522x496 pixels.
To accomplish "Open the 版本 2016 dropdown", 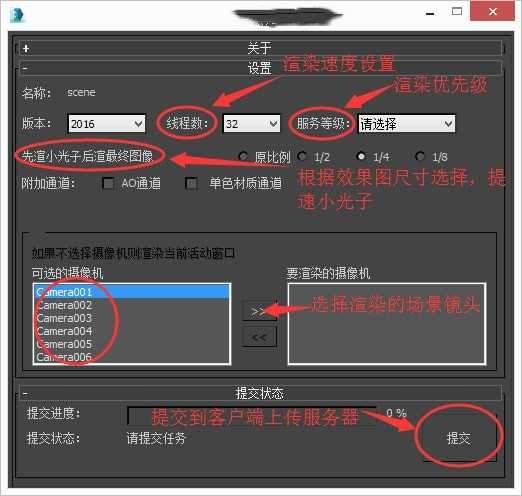I will coord(107,124).
